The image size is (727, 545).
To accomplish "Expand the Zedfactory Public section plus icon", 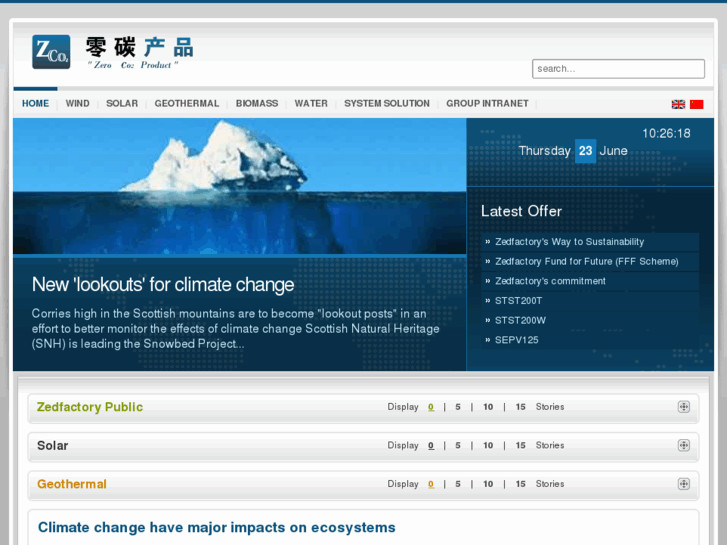I will [684, 407].
